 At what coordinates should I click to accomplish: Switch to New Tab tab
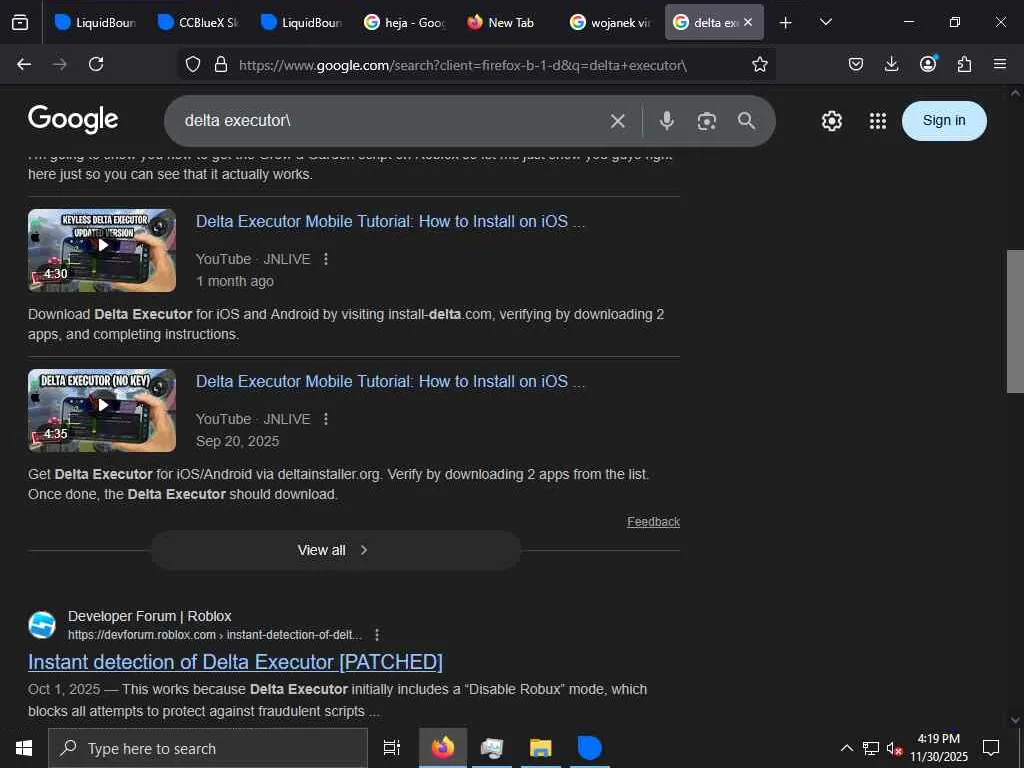[507, 23]
